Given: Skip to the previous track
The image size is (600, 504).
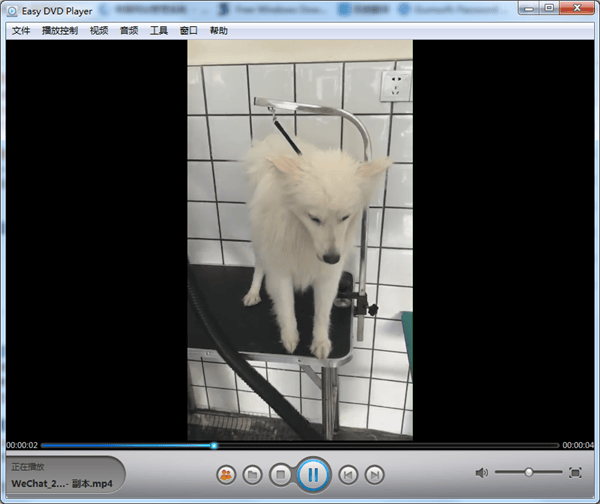Looking at the screenshot, I should click(x=347, y=473).
